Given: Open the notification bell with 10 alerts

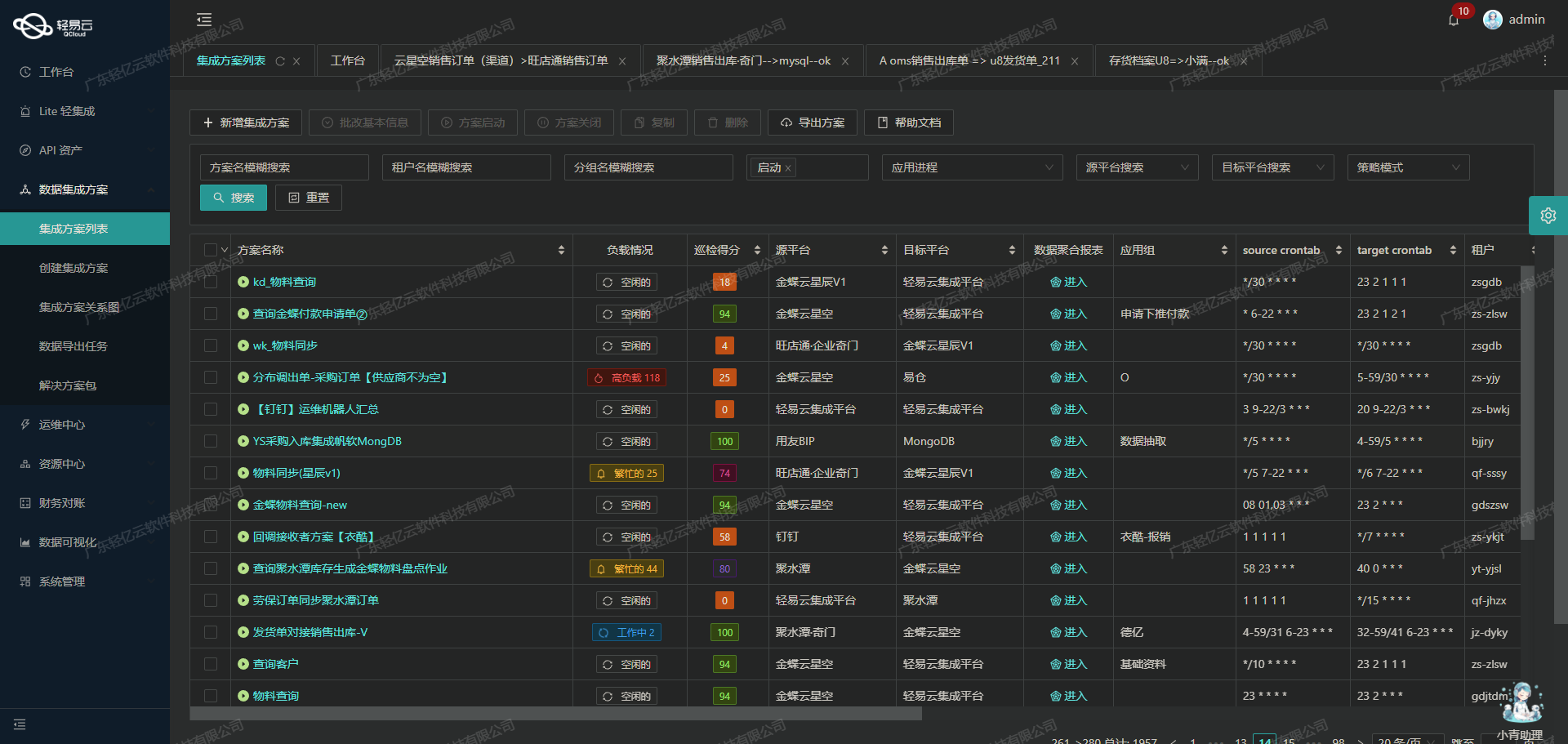Looking at the screenshot, I should 1454,19.
